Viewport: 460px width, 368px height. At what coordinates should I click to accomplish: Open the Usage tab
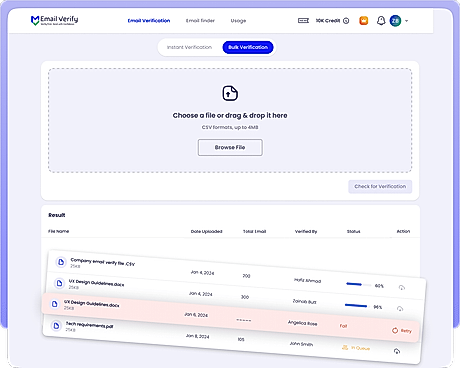(x=238, y=21)
